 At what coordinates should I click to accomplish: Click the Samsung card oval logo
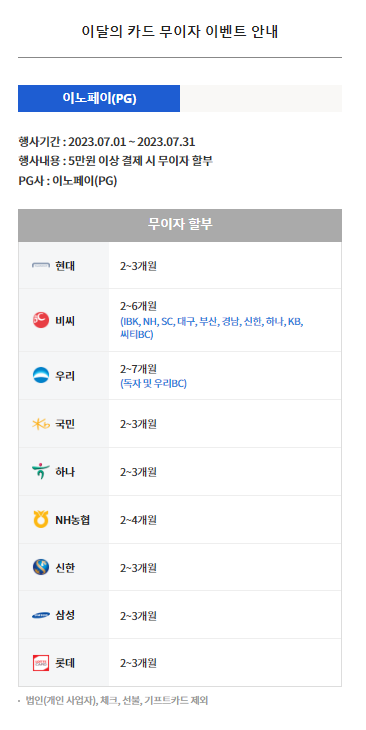(x=41, y=615)
